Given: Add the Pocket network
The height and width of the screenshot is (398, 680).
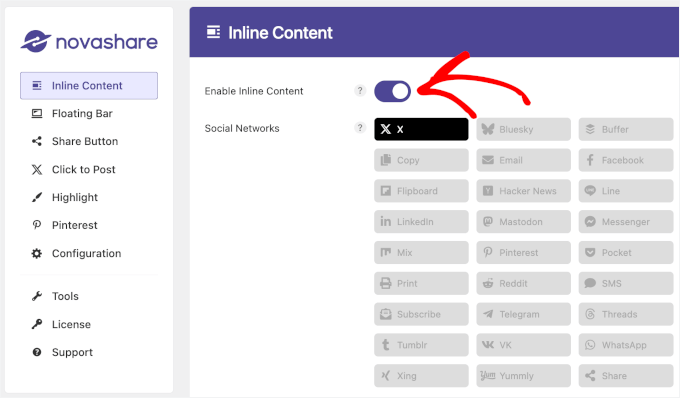Looking at the screenshot, I should tap(626, 252).
